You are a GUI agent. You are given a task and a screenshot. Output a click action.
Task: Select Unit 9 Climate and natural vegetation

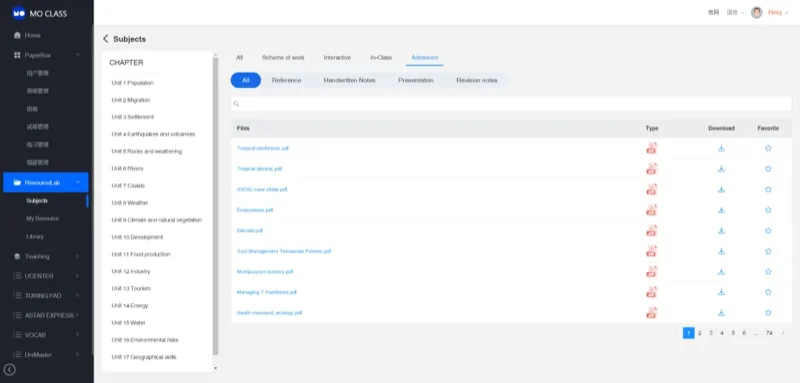click(157, 220)
